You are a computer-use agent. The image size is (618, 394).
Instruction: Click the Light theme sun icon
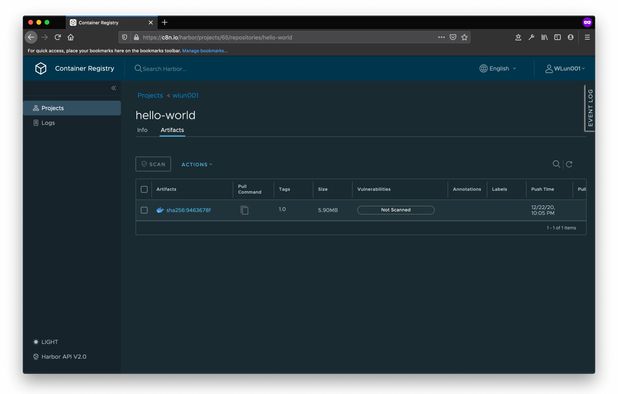pos(36,342)
